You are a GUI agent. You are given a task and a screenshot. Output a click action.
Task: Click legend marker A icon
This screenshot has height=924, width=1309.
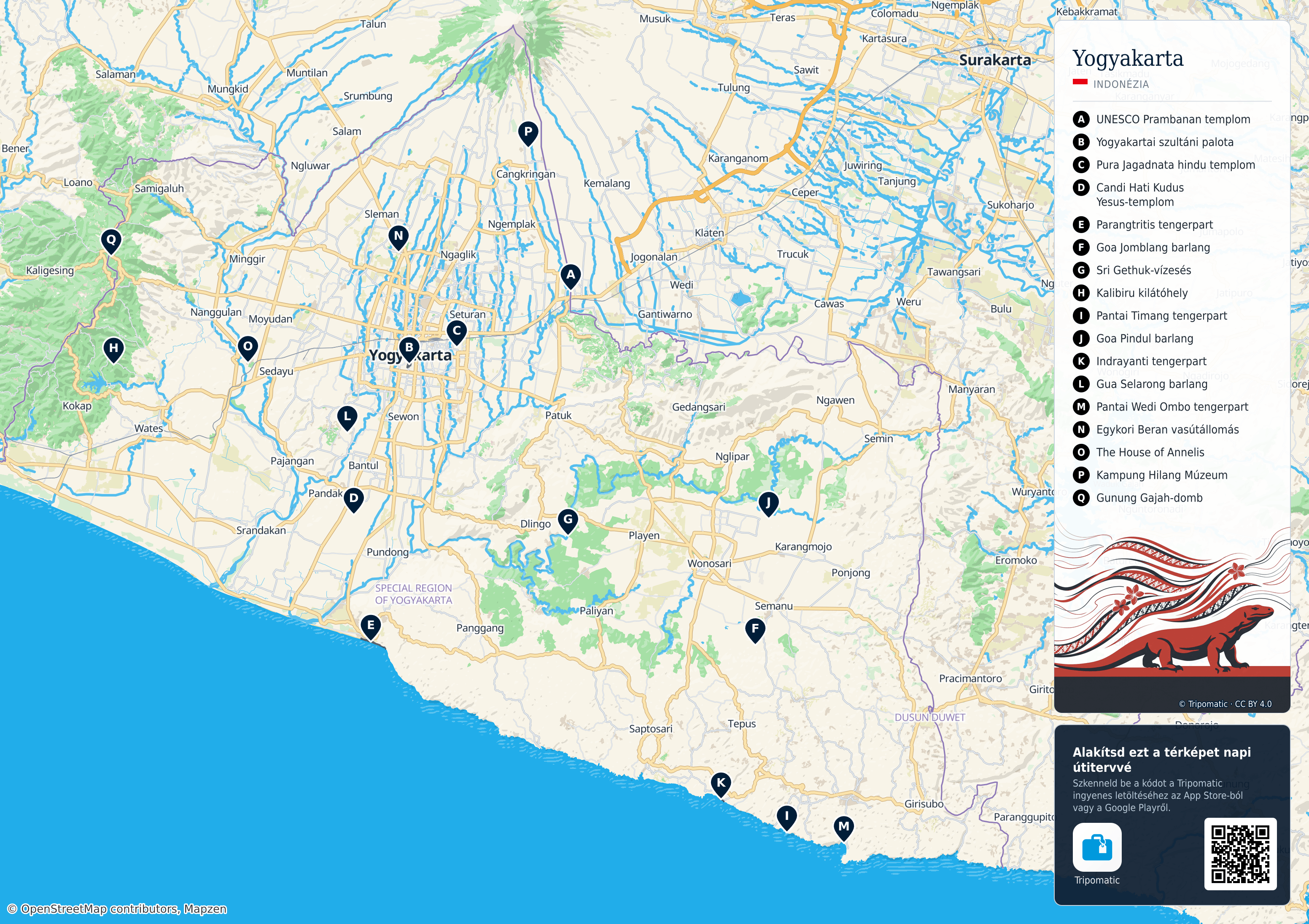(1081, 119)
